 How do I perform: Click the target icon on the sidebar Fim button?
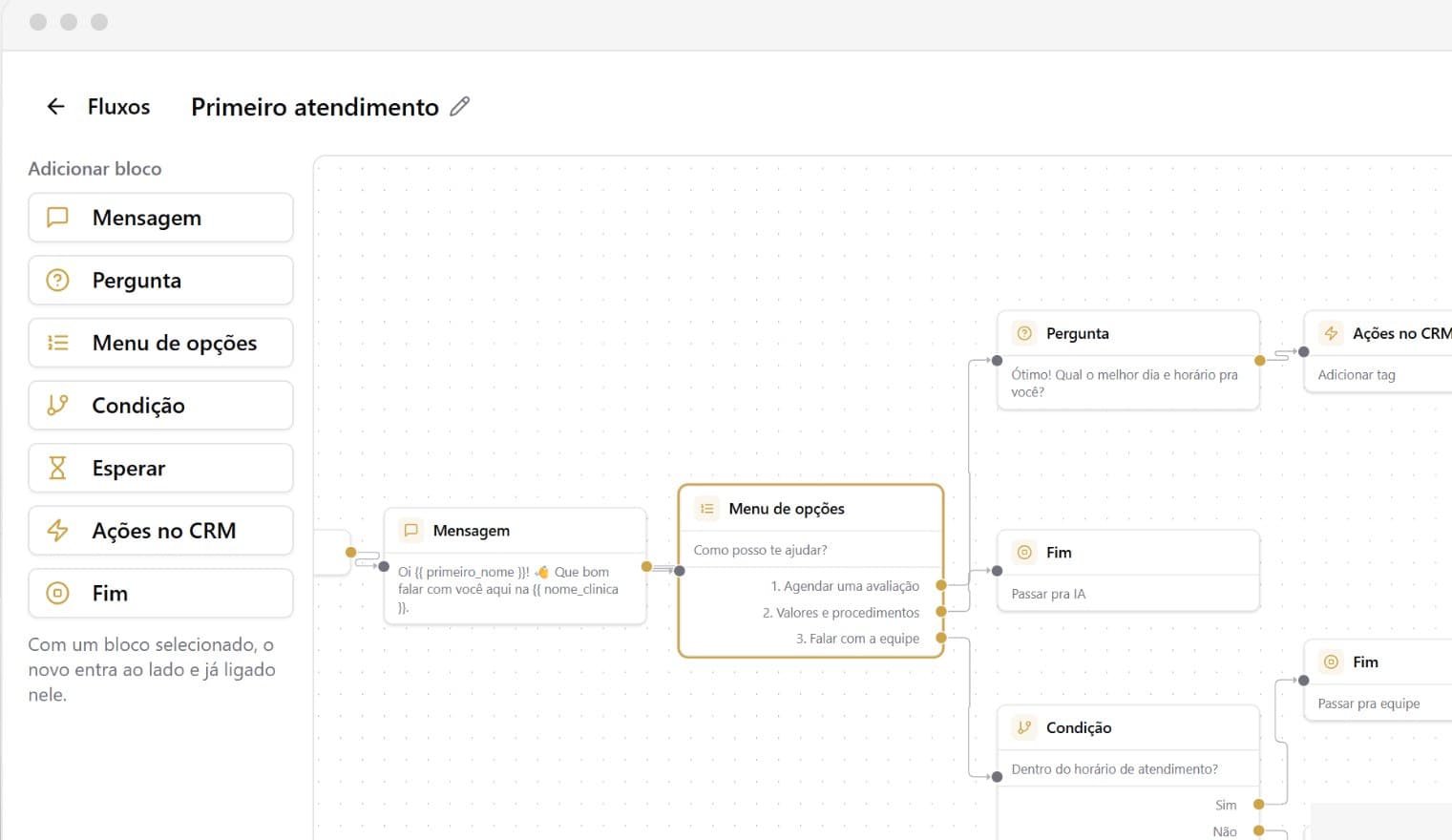pyautogui.click(x=57, y=593)
